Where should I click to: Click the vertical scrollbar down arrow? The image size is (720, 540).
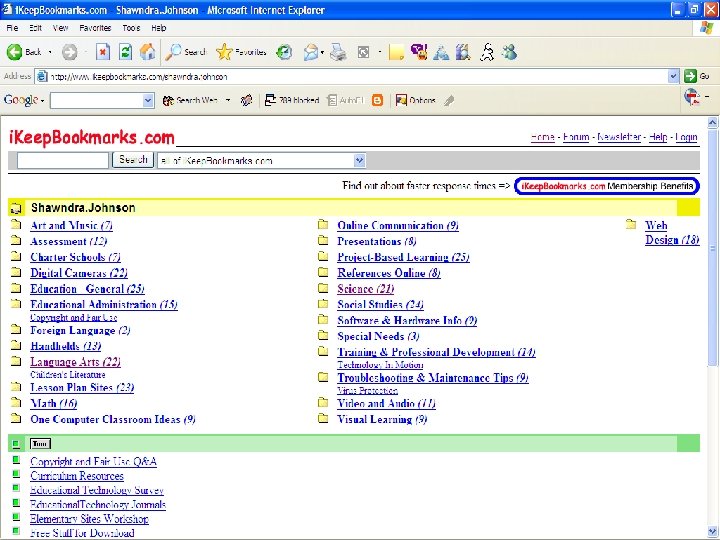click(712, 531)
